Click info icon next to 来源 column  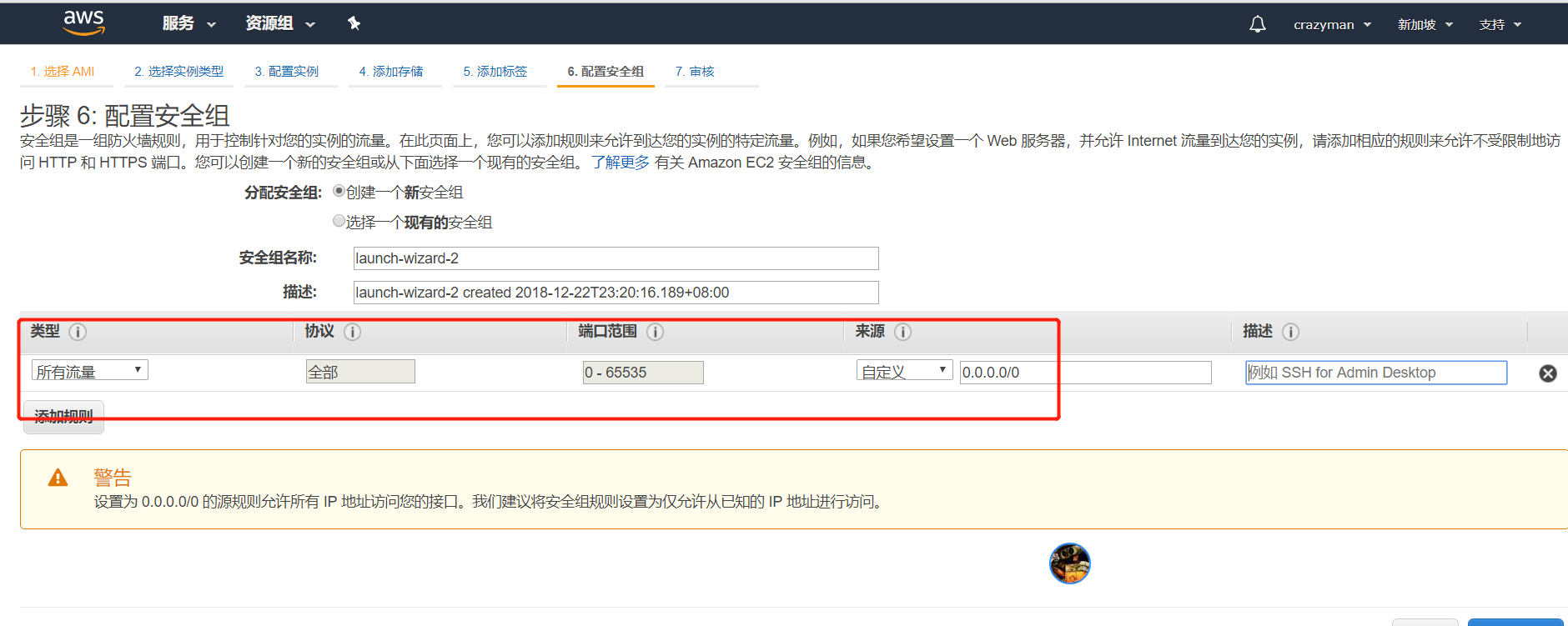(902, 332)
